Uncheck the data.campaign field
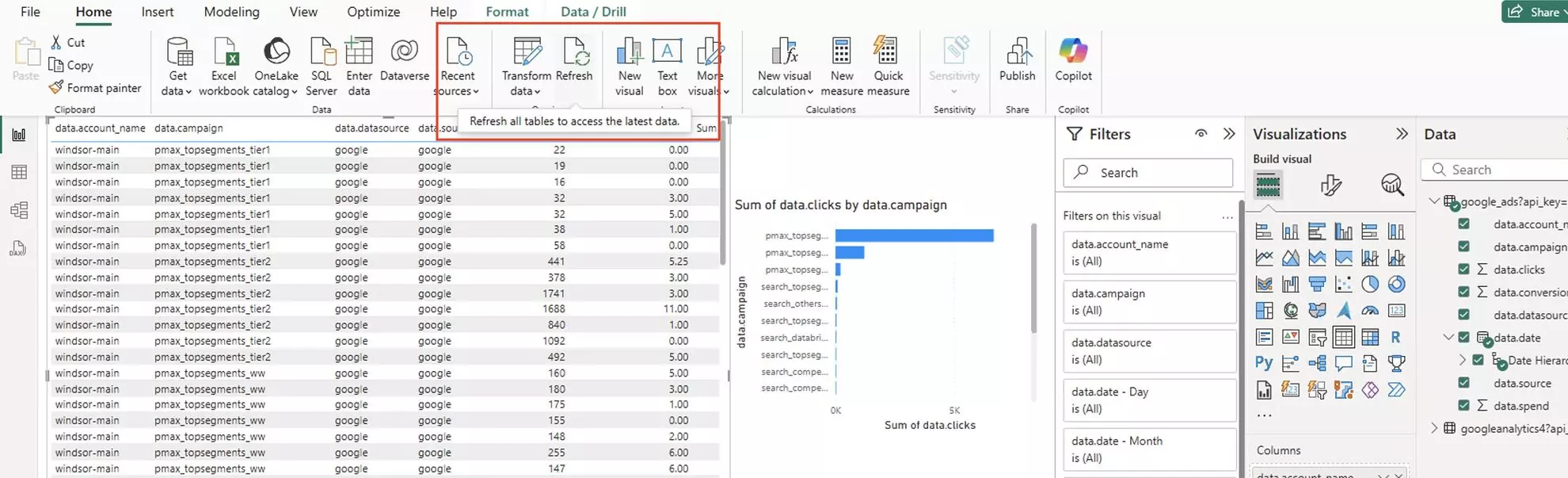1568x478 pixels. coord(1463,247)
